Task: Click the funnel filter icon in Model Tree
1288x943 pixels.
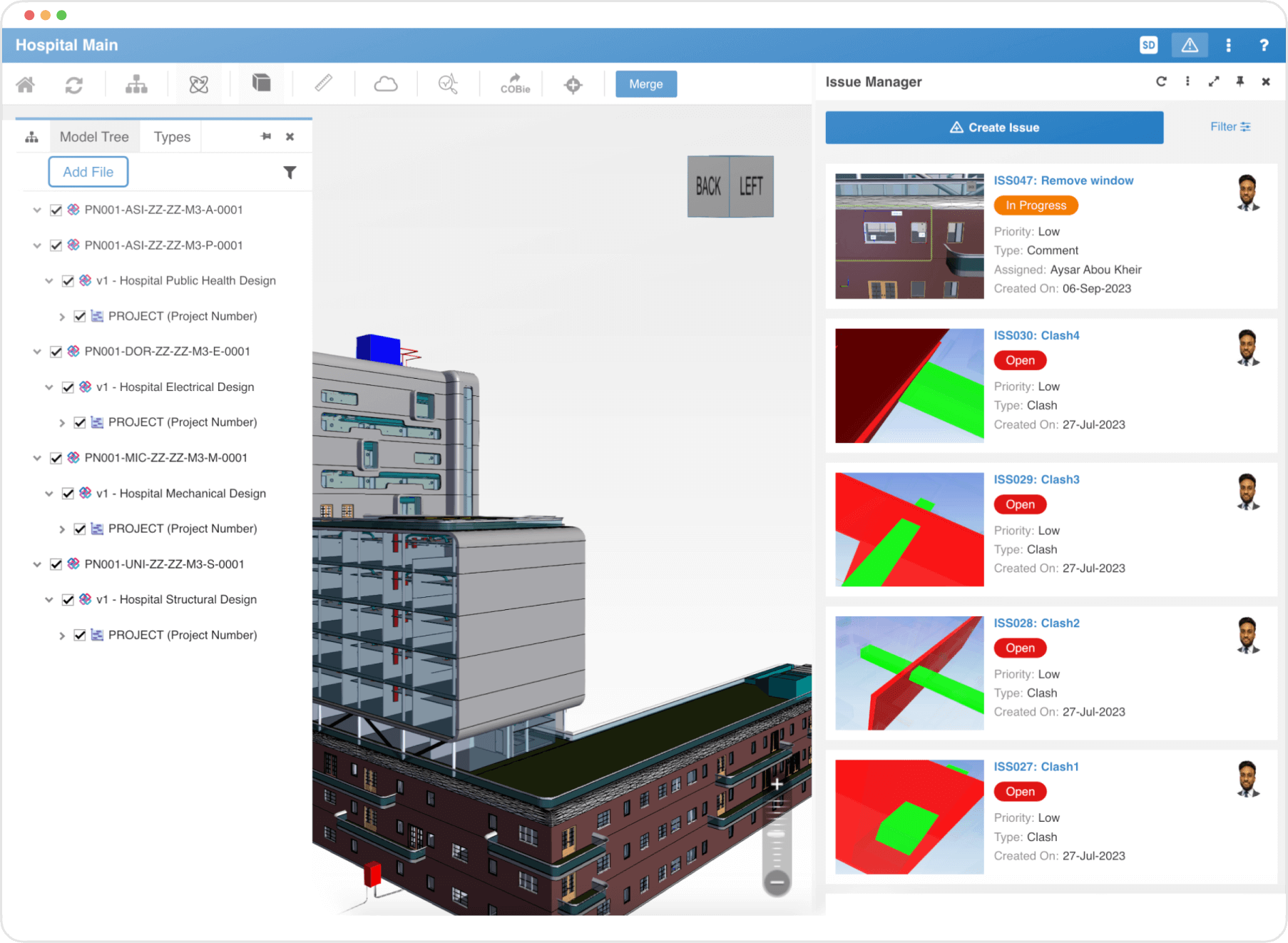Action: point(290,173)
